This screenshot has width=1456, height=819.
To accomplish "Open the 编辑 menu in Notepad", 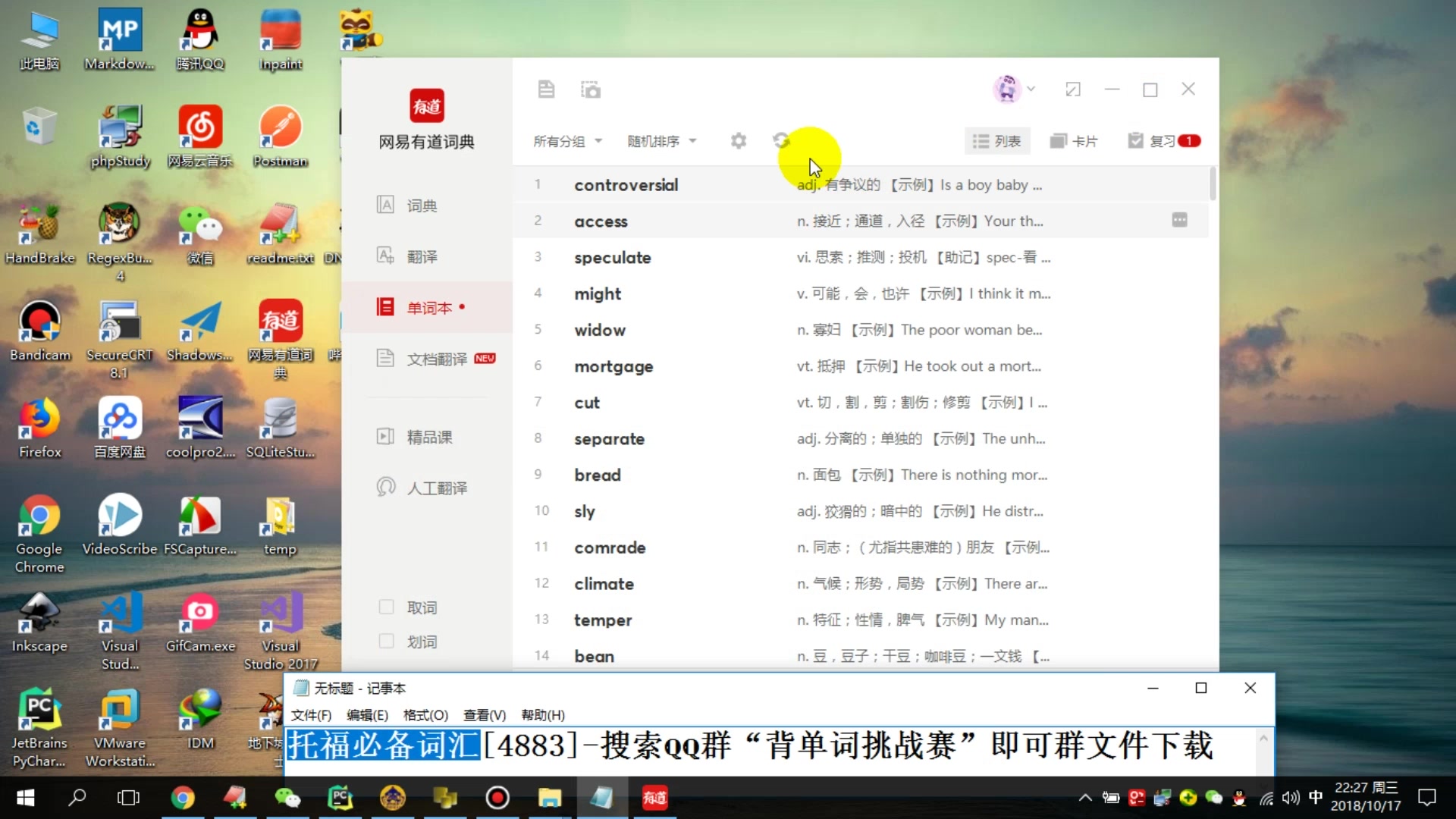I will (367, 714).
